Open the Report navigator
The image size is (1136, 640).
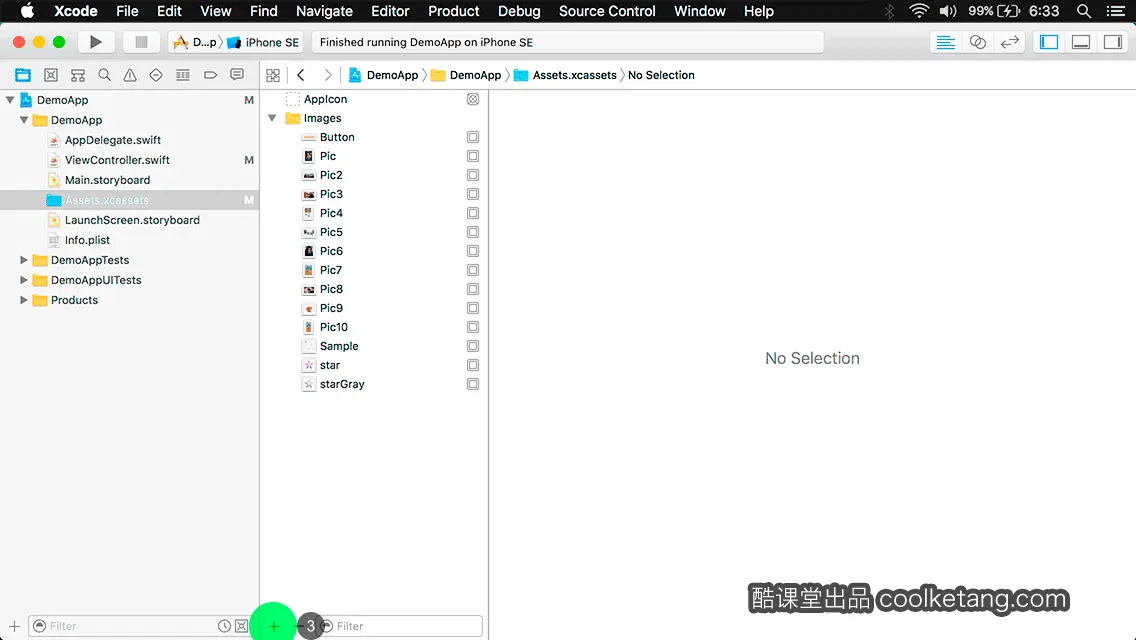click(x=237, y=75)
